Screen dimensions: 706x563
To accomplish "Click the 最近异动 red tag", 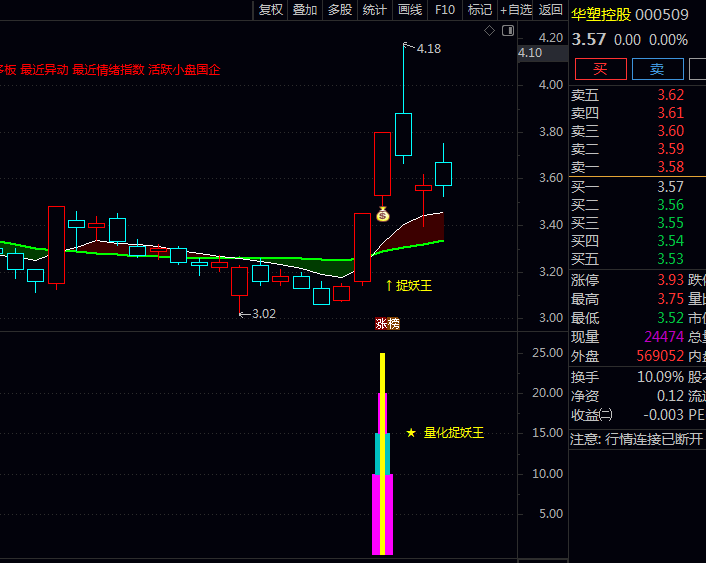I will pos(45,70).
